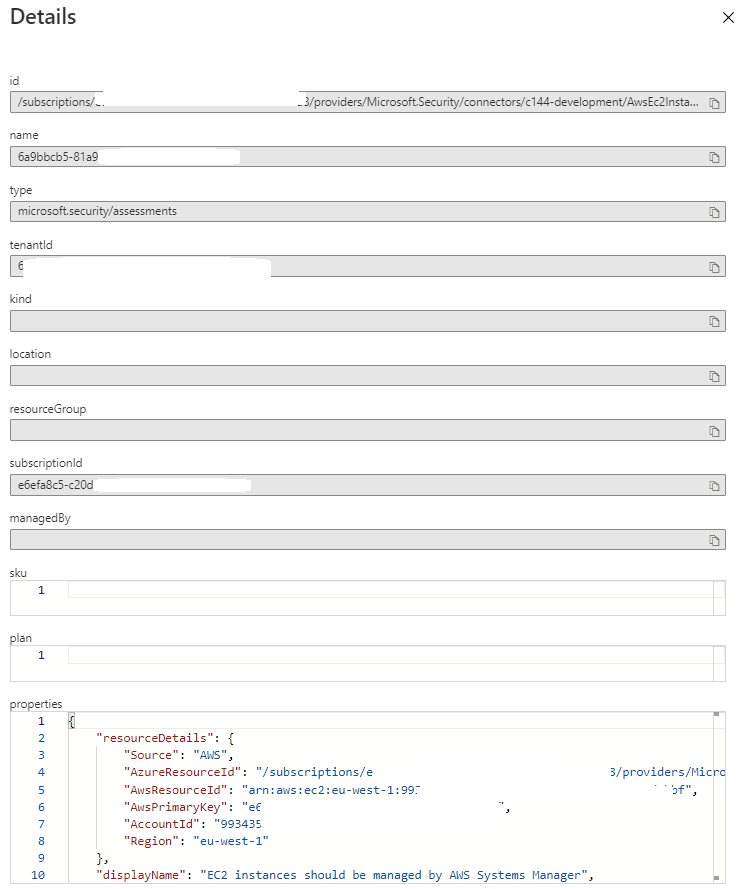Copy the name field value

(x=714, y=158)
